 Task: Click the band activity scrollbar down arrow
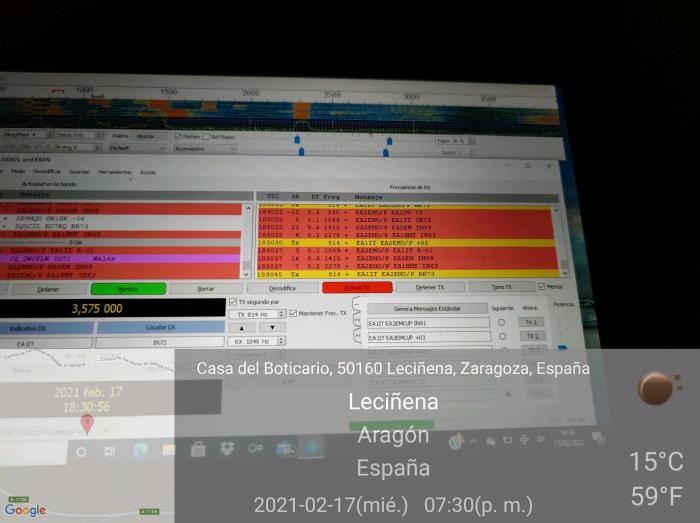(x=246, y=274)
